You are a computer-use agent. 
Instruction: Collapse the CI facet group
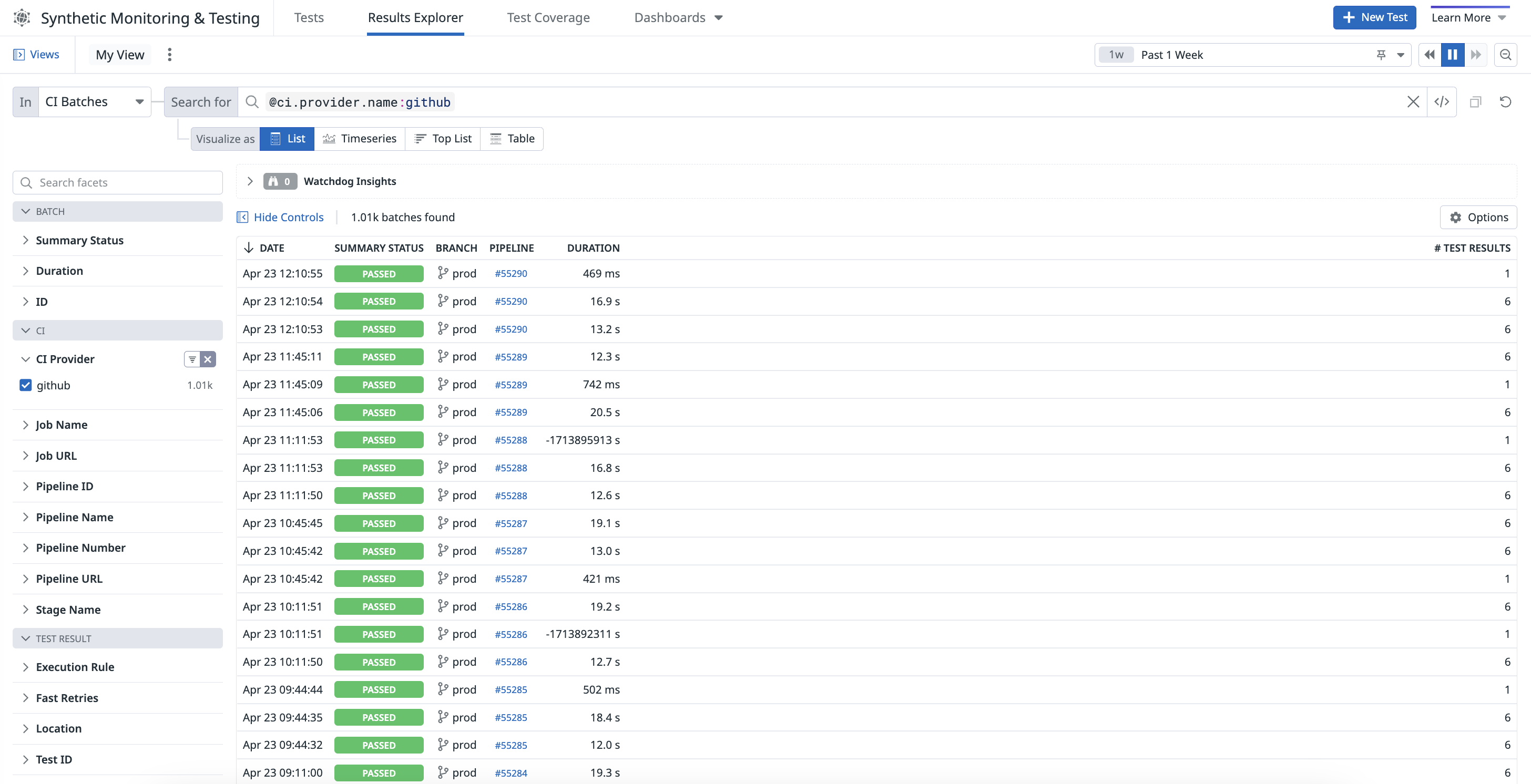point(26,330)
